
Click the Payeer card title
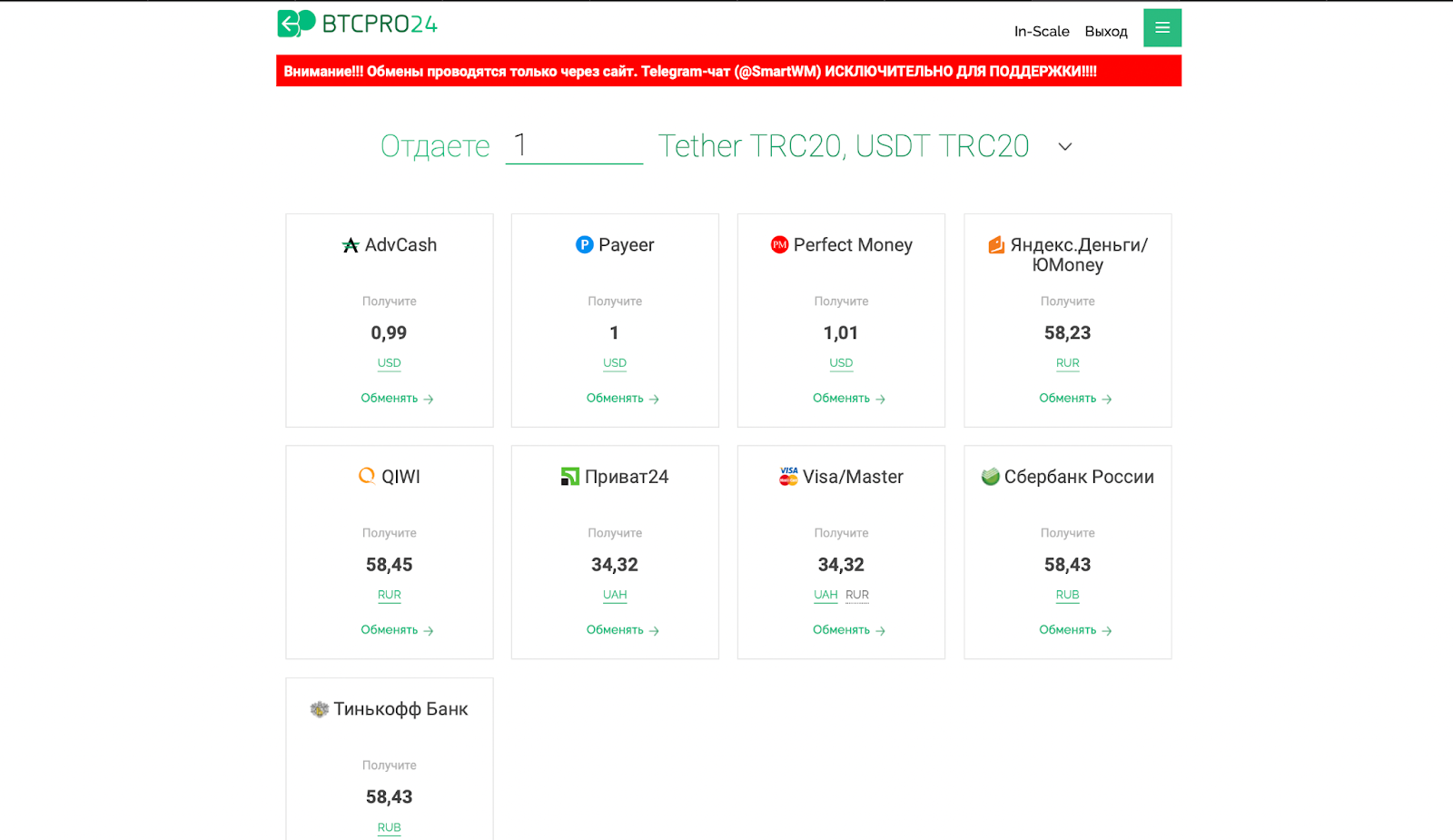click(x=627, y=245)
